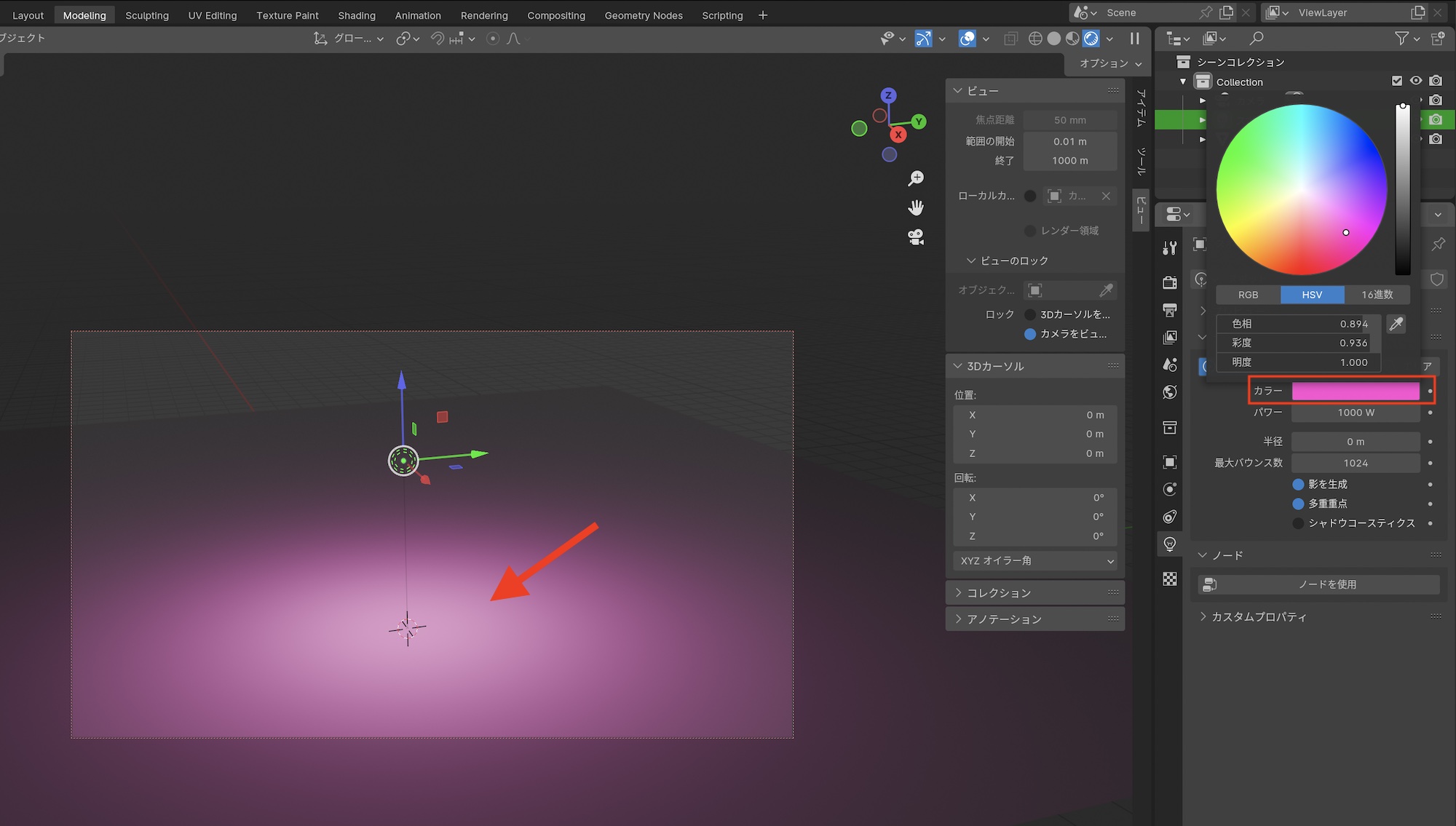Viewport: 1456px width, 826px height.
Task: Switch the color picker to RGB mode
Action: coord(1247,295)
